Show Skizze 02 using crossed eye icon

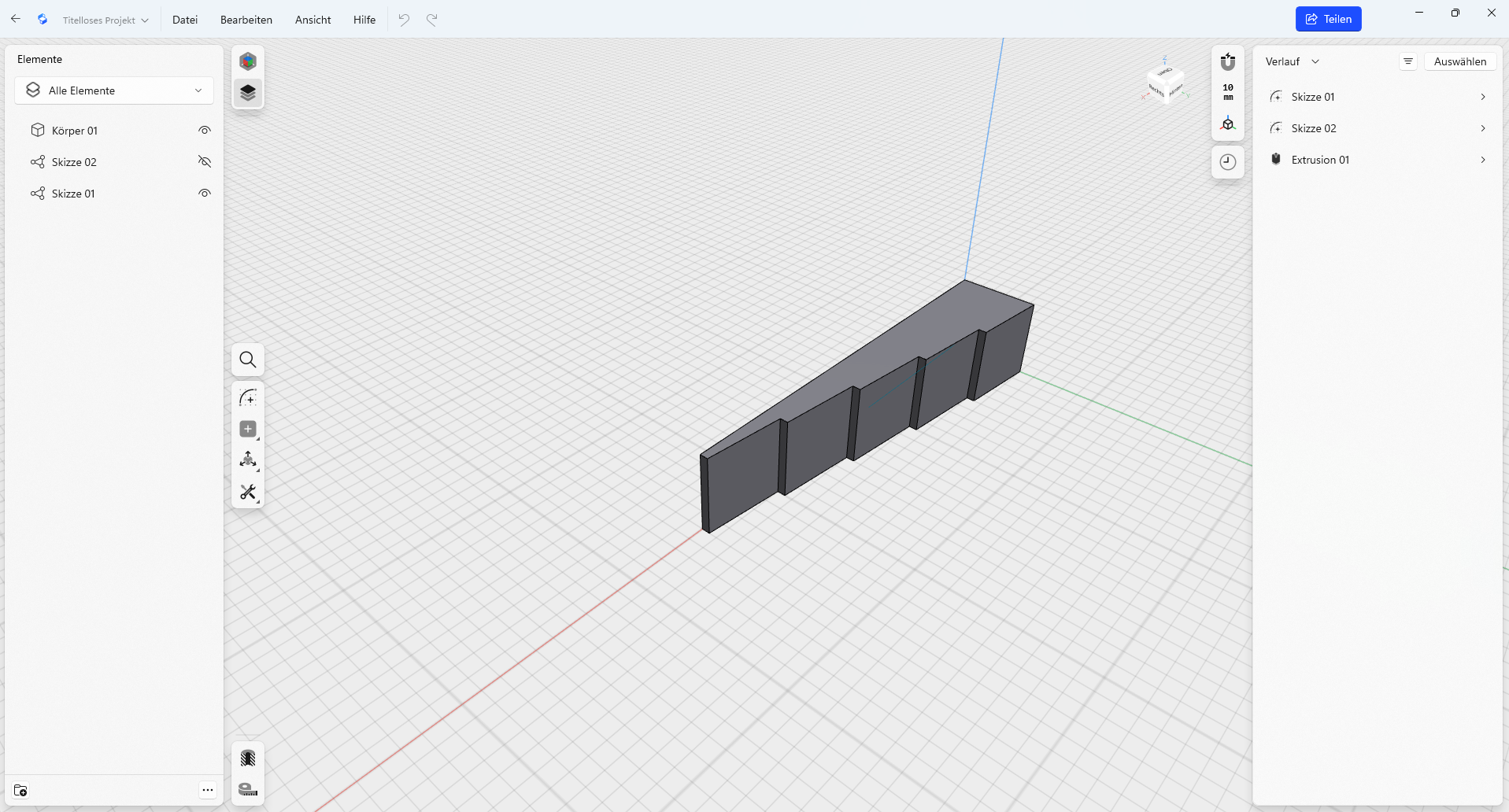point(205,161)
